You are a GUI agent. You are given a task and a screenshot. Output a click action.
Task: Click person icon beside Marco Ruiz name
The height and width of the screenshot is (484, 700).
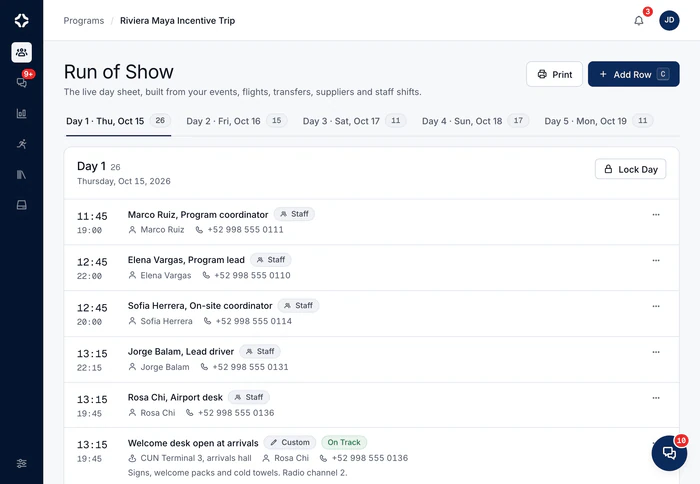132,230
